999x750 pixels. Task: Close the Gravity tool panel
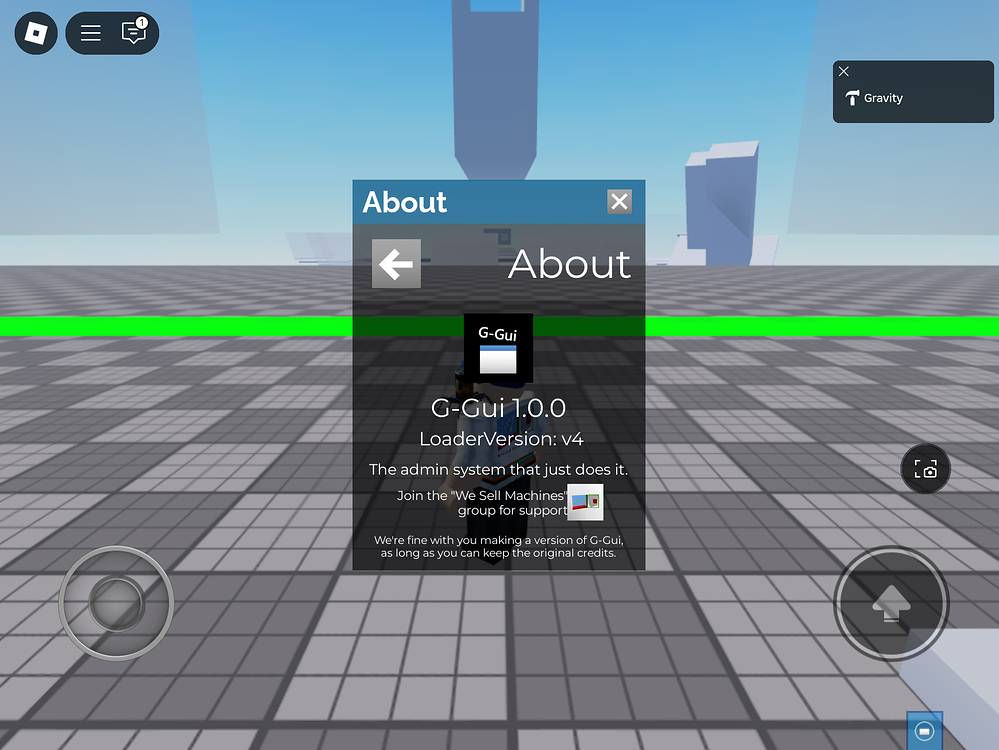coord(844,71)
